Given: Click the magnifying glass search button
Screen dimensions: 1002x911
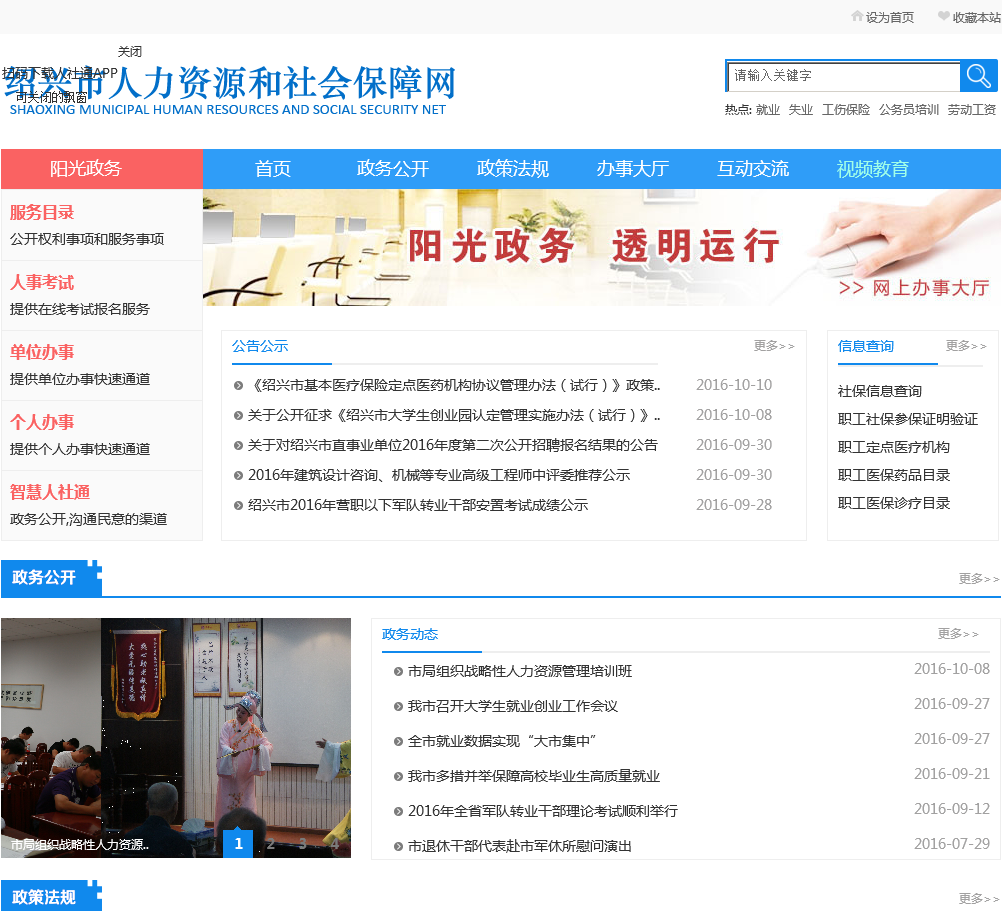Looking at the screenshot, I should pyautogui.click(x=978, y=76).
